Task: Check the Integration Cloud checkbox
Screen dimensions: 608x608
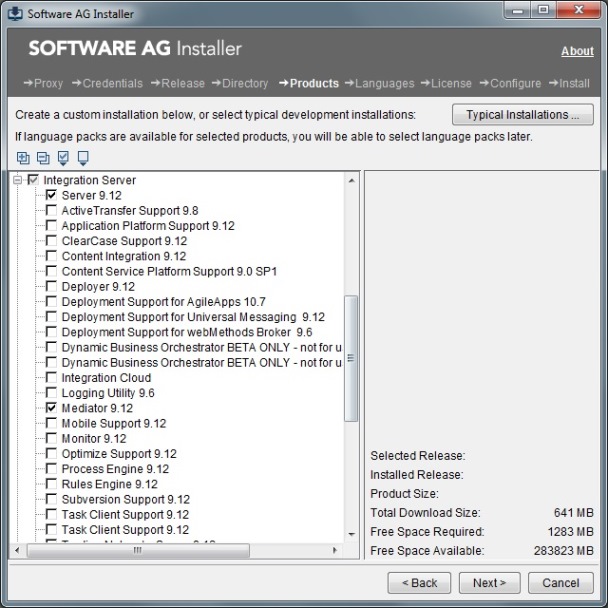Action: pyautogui.click(x=51, y=377)
